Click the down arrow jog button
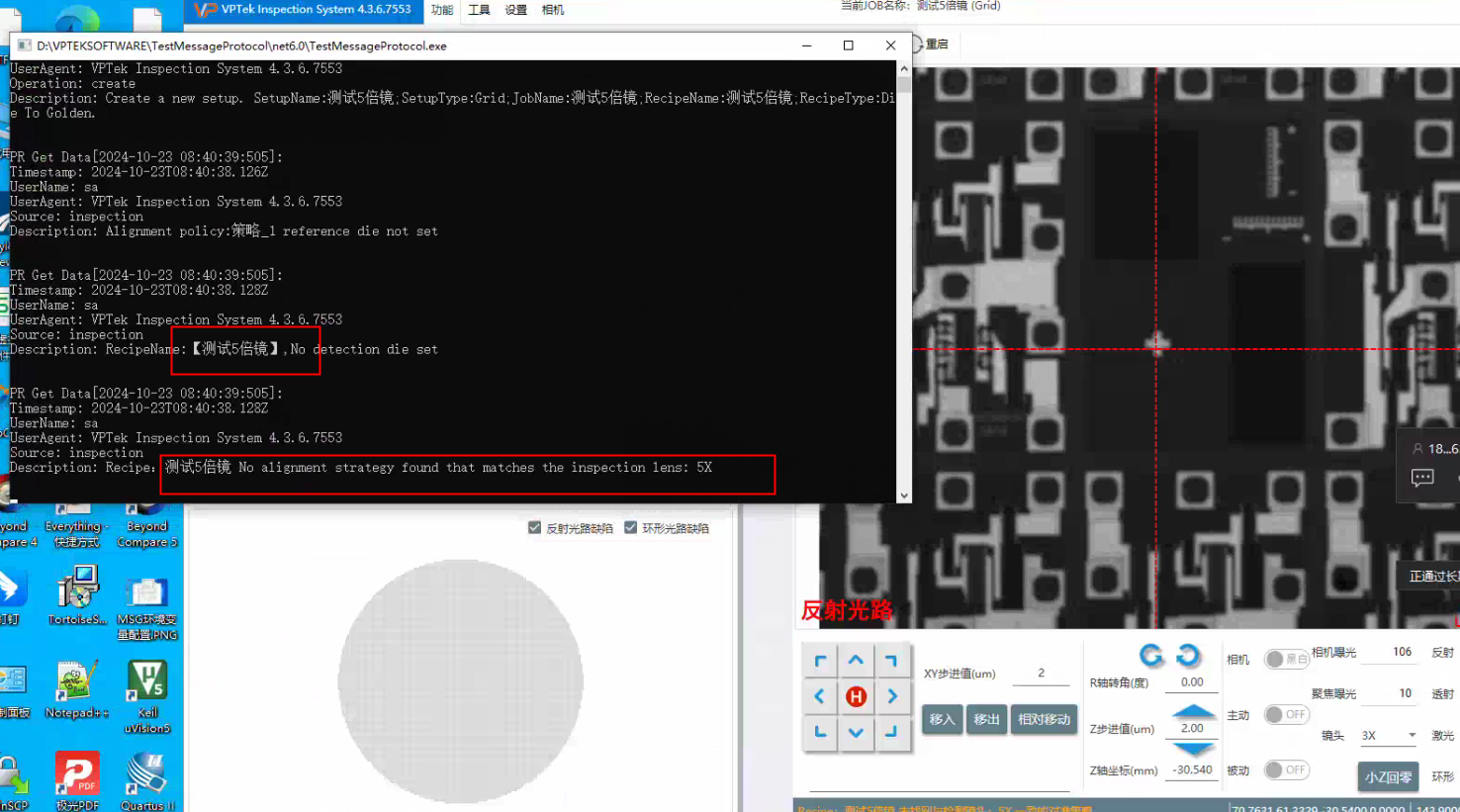The width and height of the screenshot is (1460, 812). tap(856, 733)
